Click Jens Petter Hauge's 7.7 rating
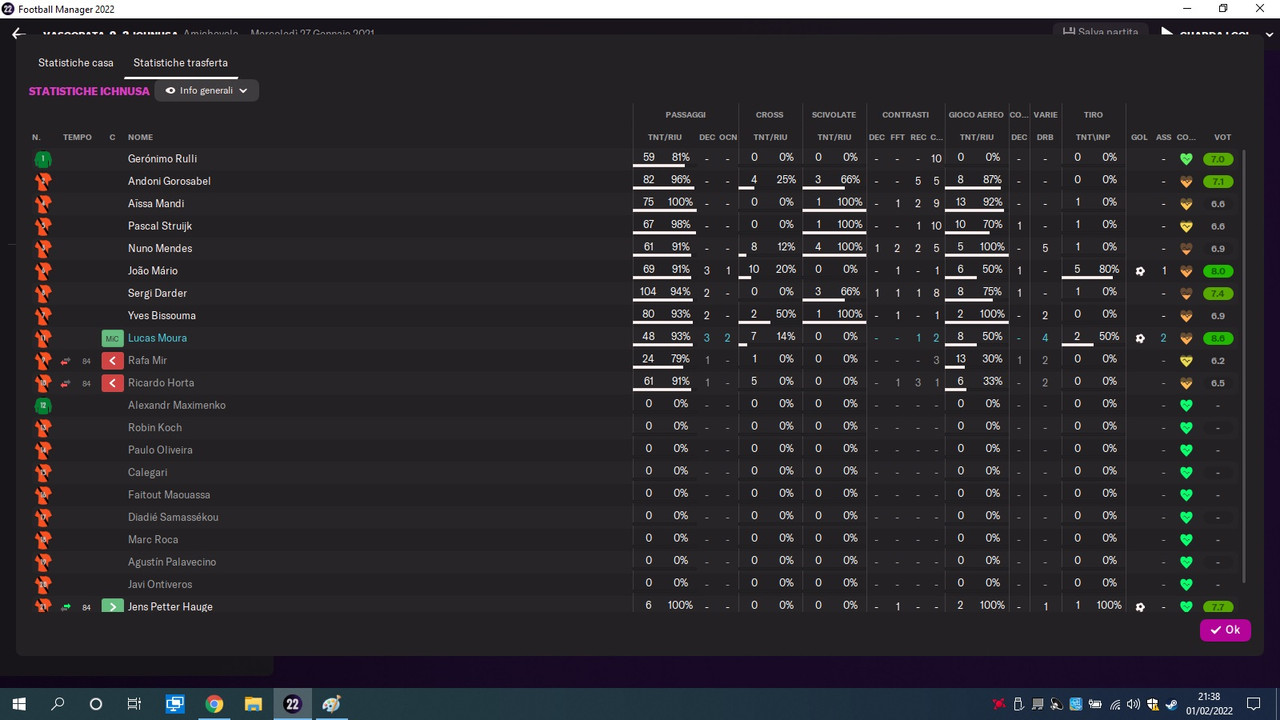The image size is (1280, 720). 1218,607
